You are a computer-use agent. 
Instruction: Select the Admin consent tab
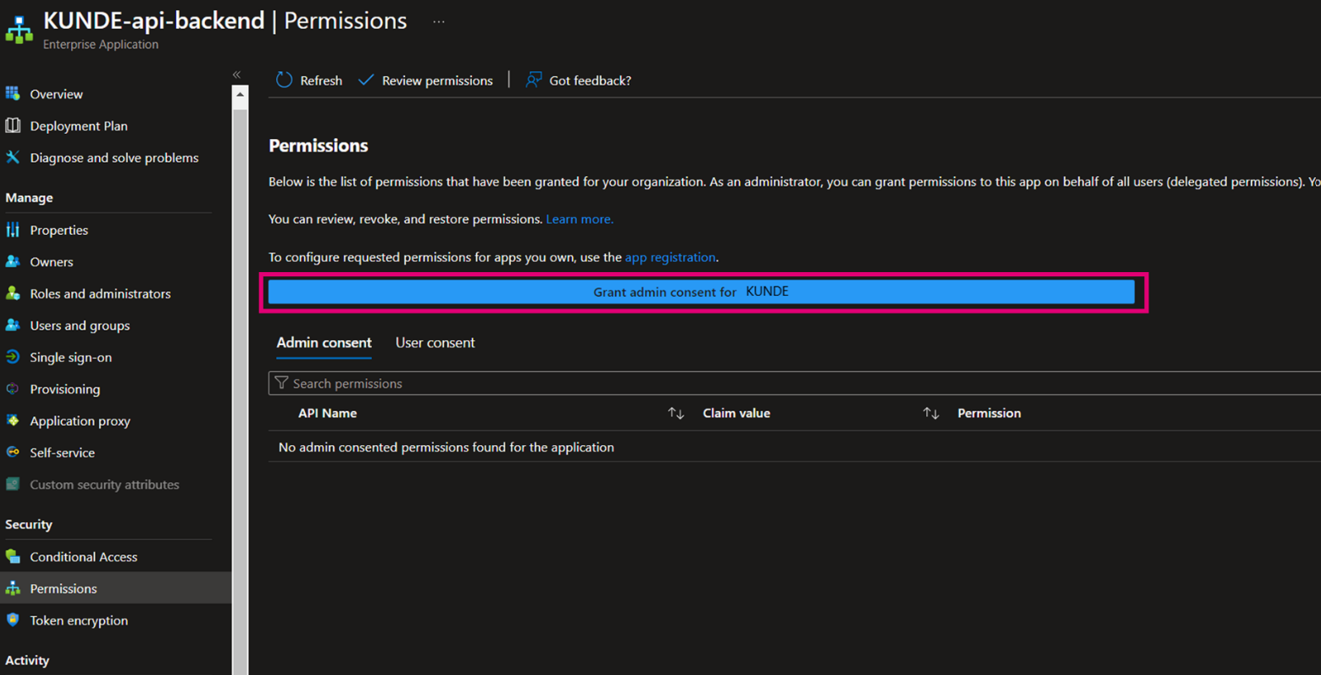click(324, 343)
